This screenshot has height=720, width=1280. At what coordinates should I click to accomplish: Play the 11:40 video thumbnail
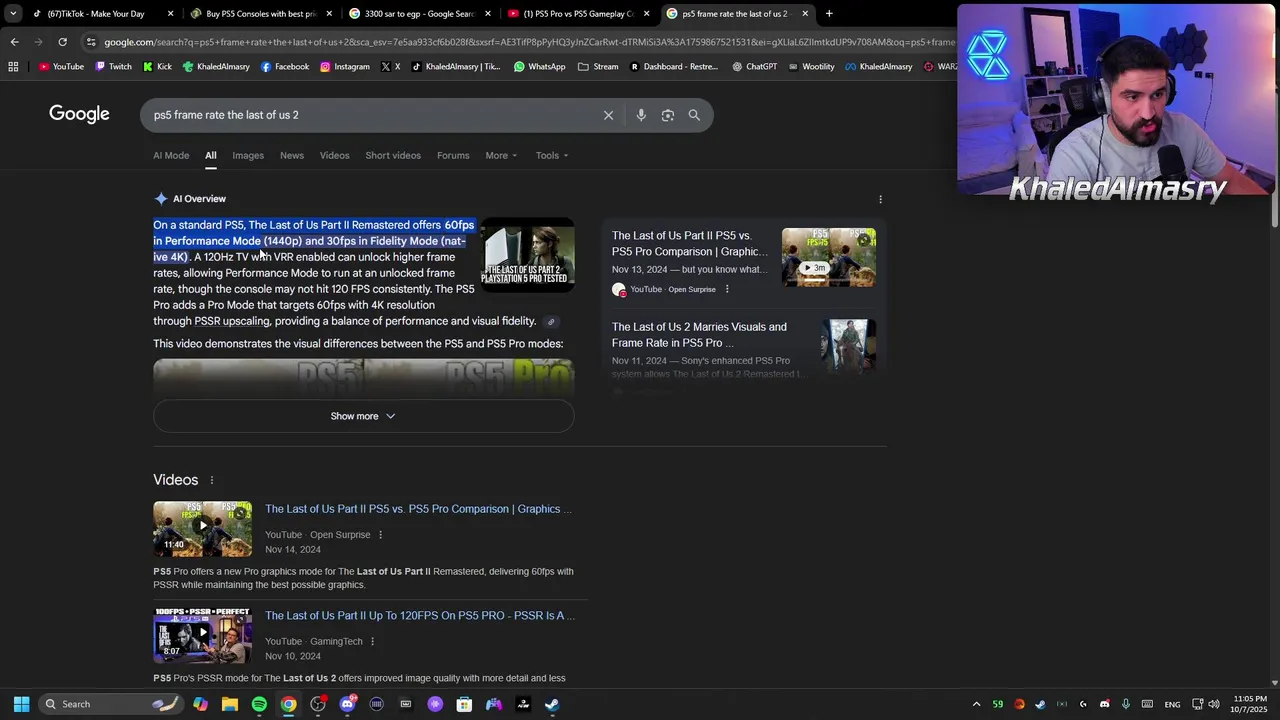pyautogui.click(x=202, y=529)
